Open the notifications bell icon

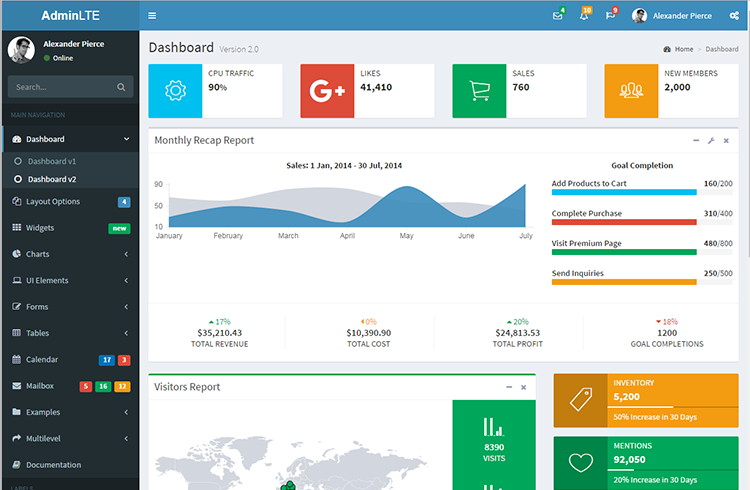(584, 16)
